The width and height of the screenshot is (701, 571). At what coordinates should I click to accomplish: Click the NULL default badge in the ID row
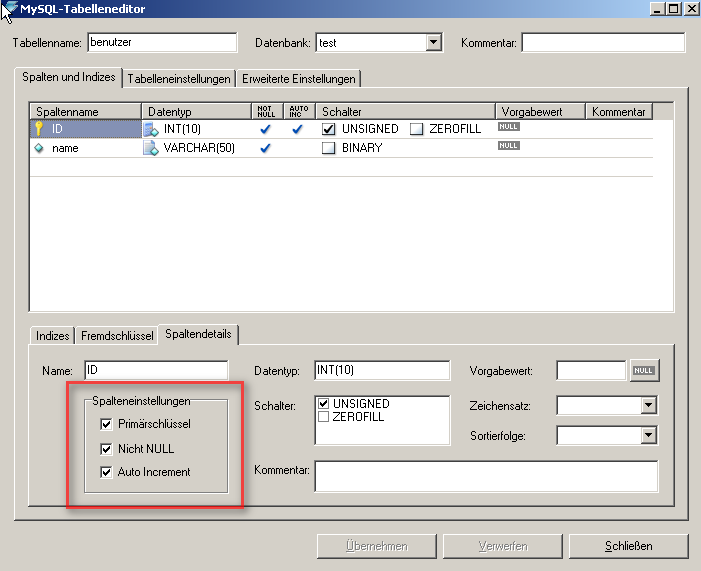coord(509,127)
